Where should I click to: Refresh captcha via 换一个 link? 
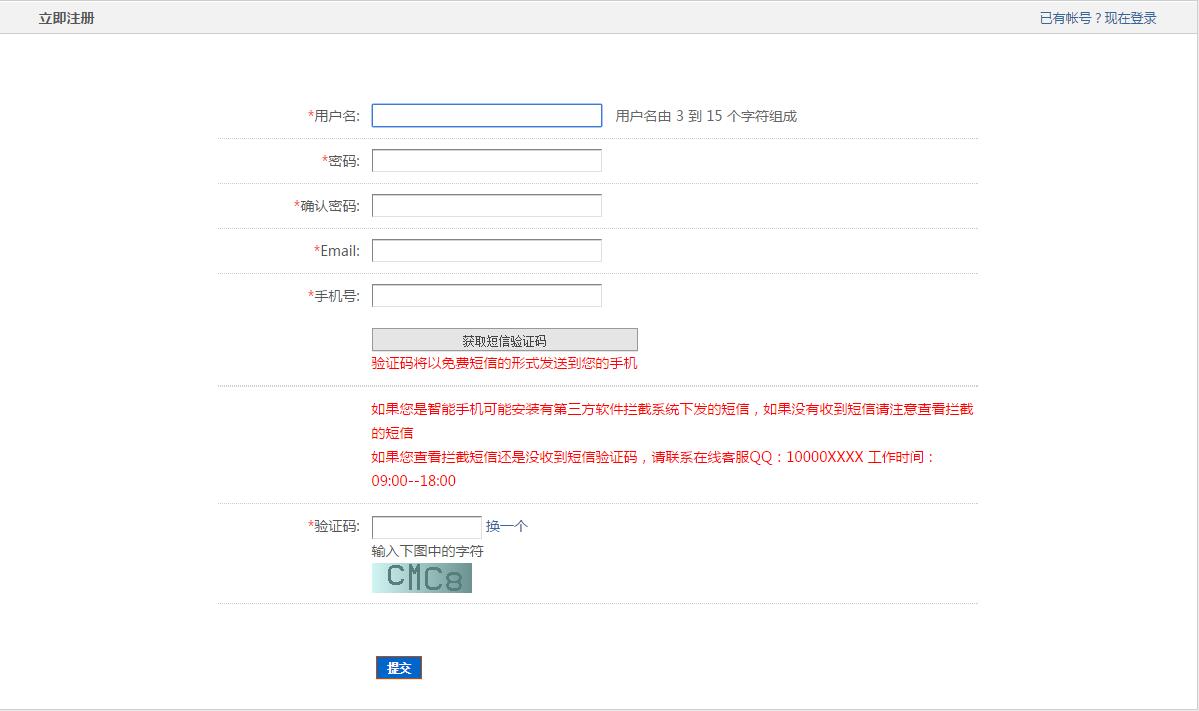point(506,527)
